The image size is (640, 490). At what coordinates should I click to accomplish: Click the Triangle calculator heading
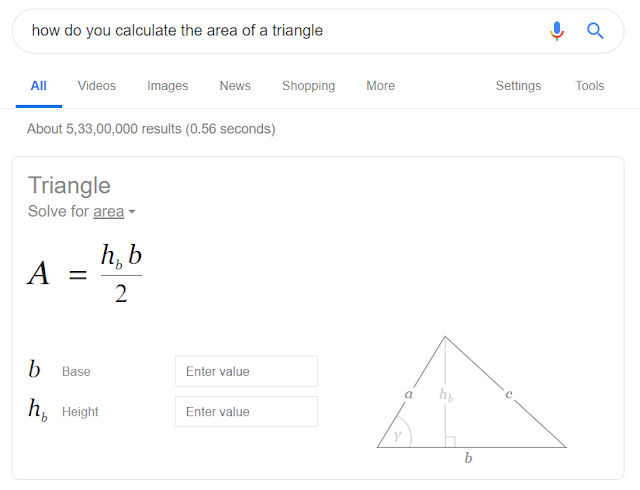[69, 185]
